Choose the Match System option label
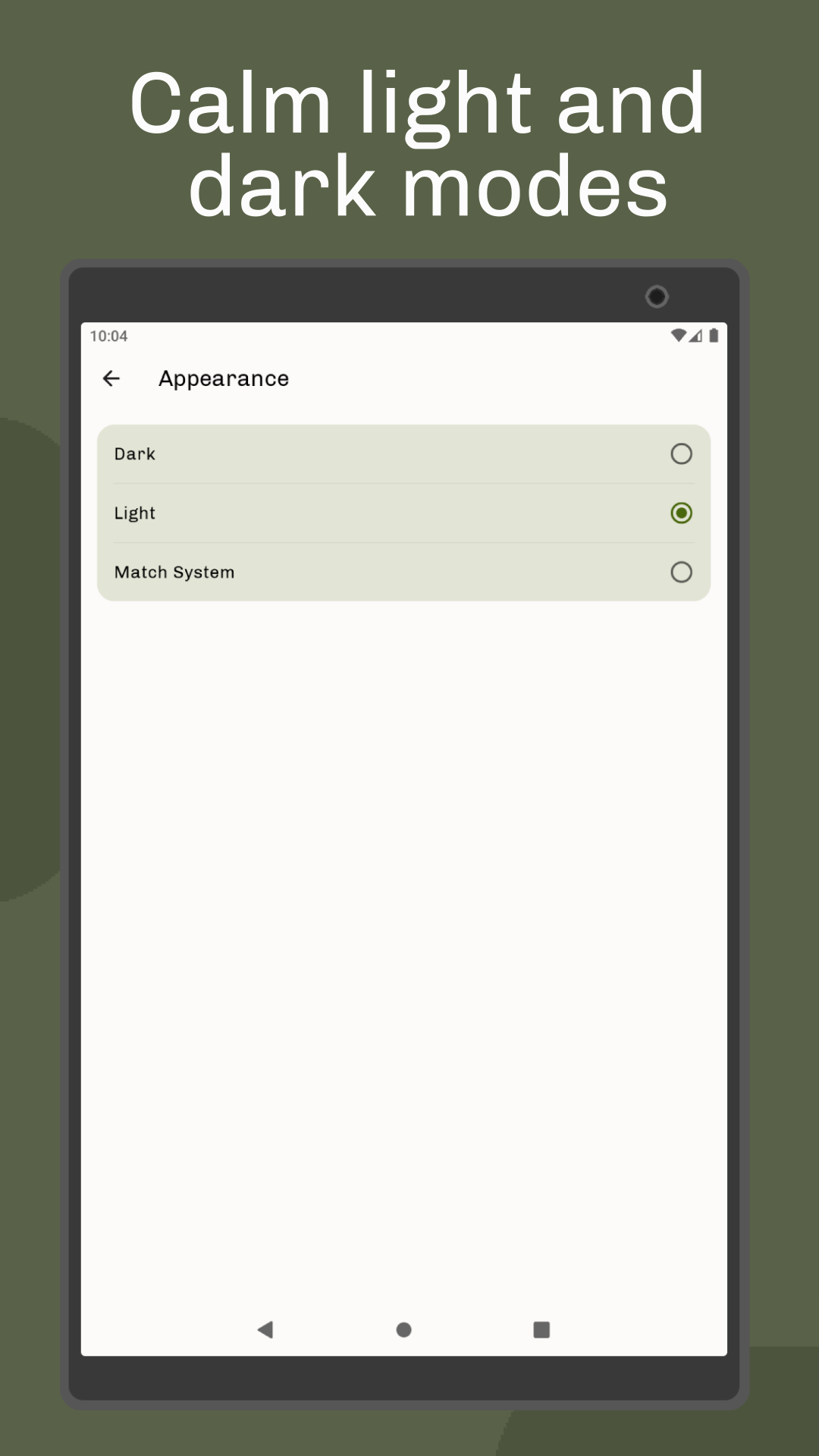Image resolution: width=819 pixels, height=1456 pixels. point(174,573)
